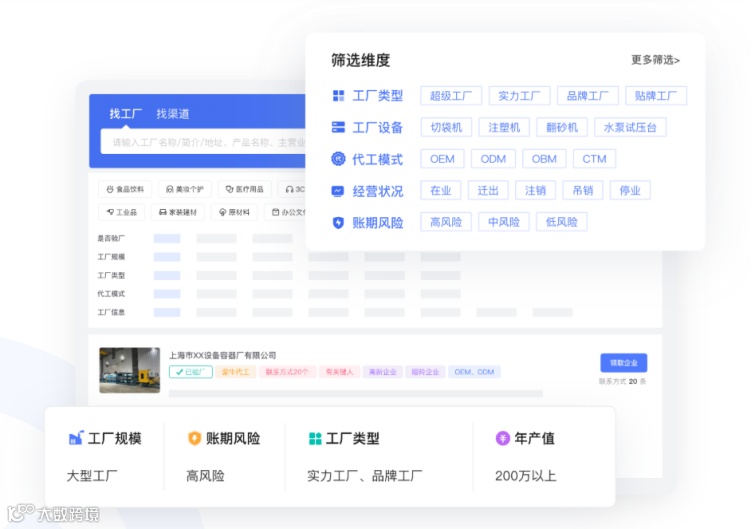Select the 实力工厂 filter chip

[x=519, y=96]
